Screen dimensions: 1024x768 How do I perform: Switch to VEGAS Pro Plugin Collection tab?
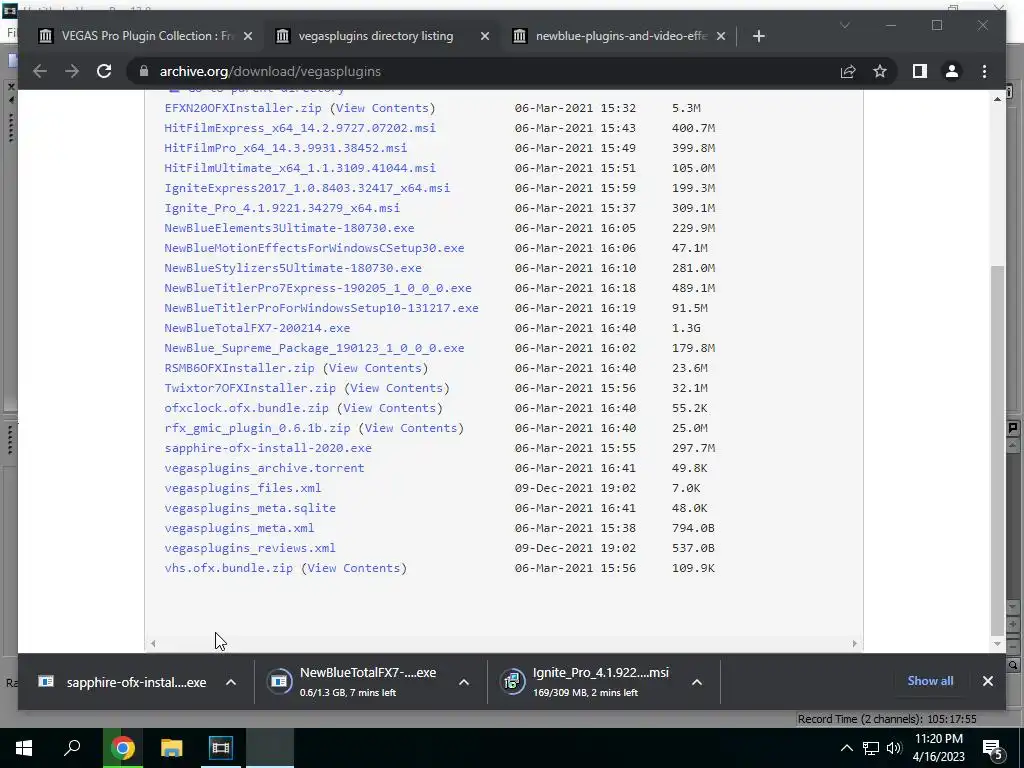coord(146,36)
